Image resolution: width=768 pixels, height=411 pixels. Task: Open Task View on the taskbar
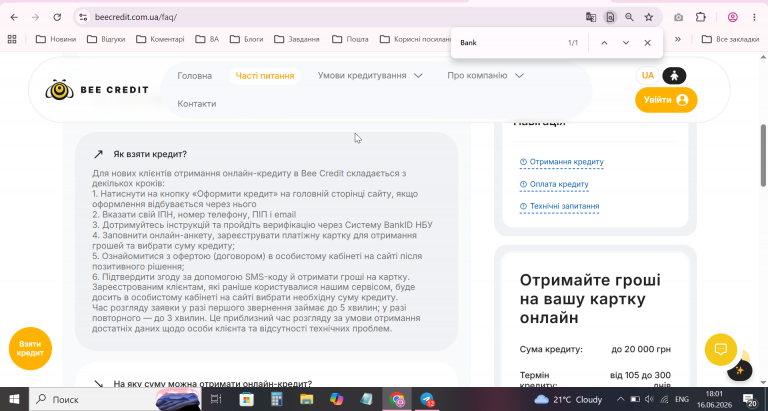216,399
